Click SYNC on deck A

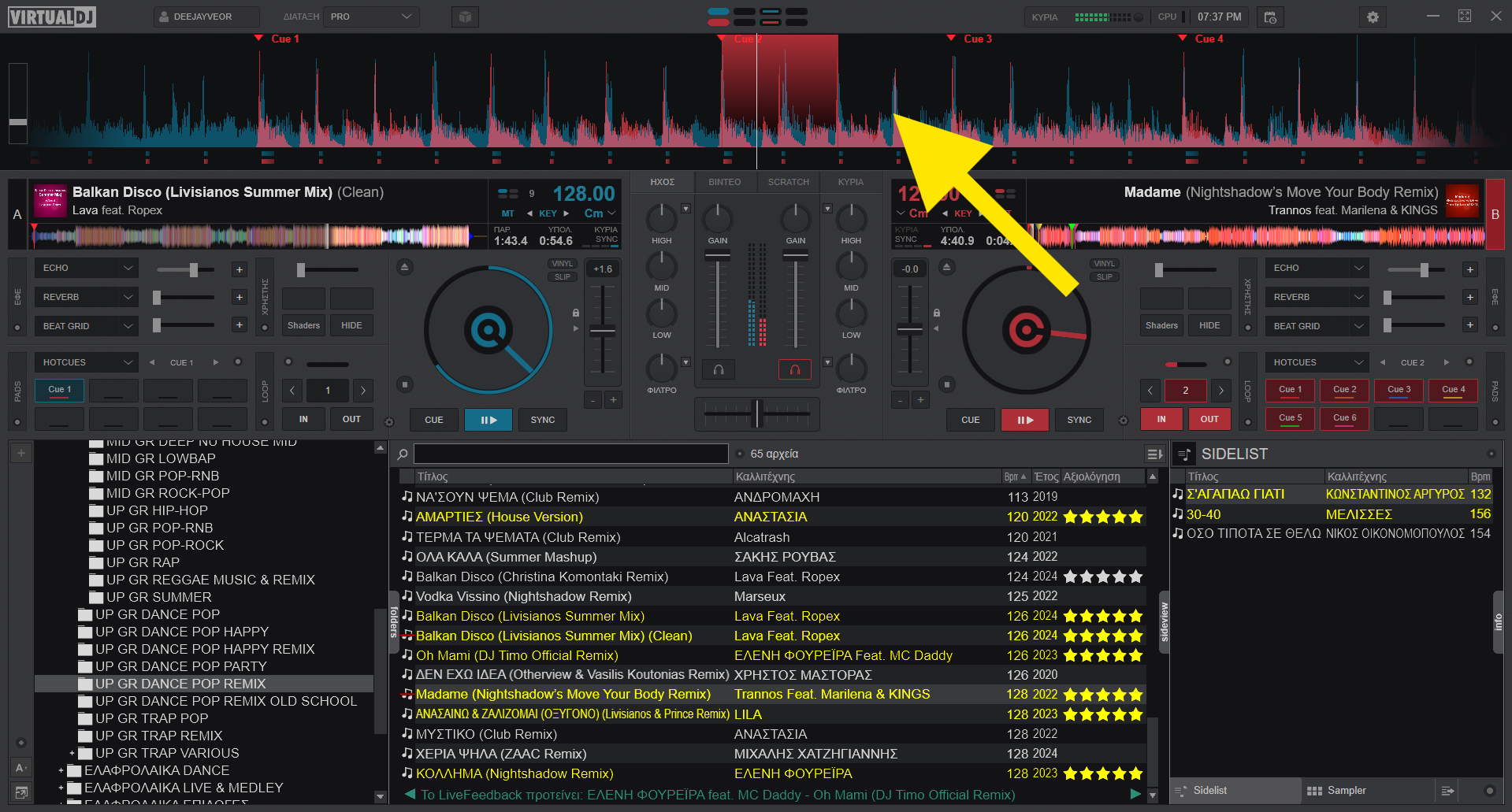pos(543,420)
